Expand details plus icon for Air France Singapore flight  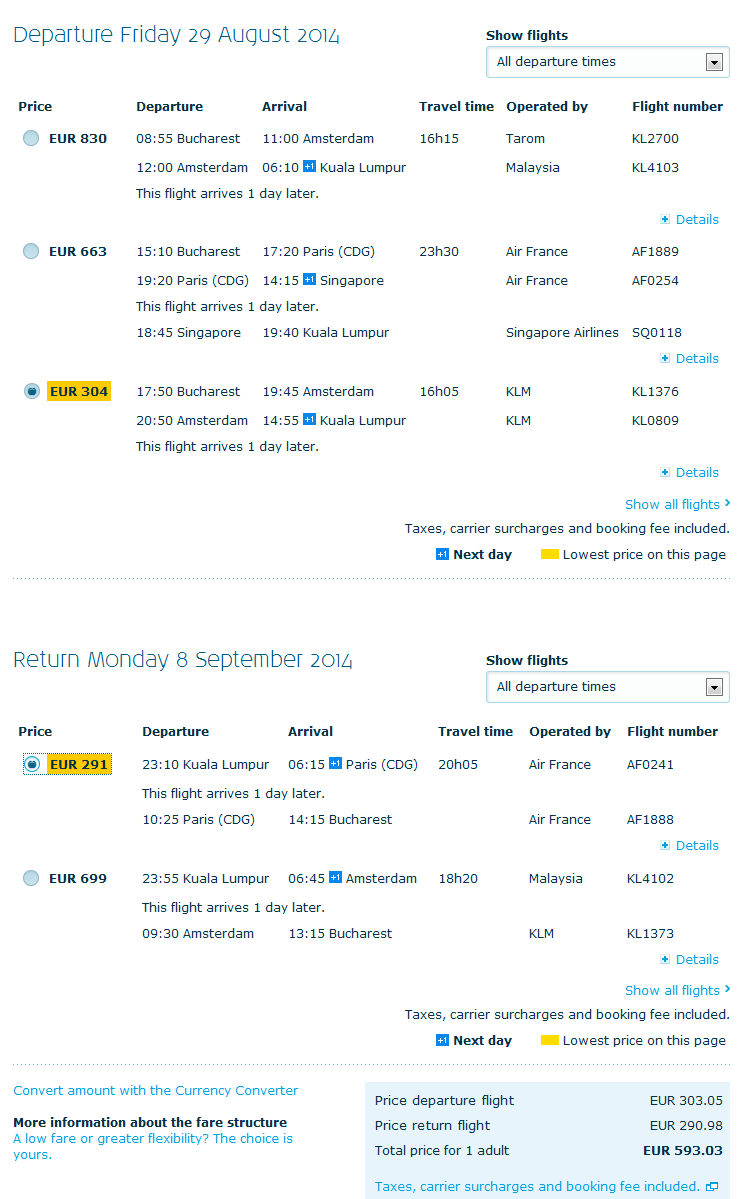665,359
